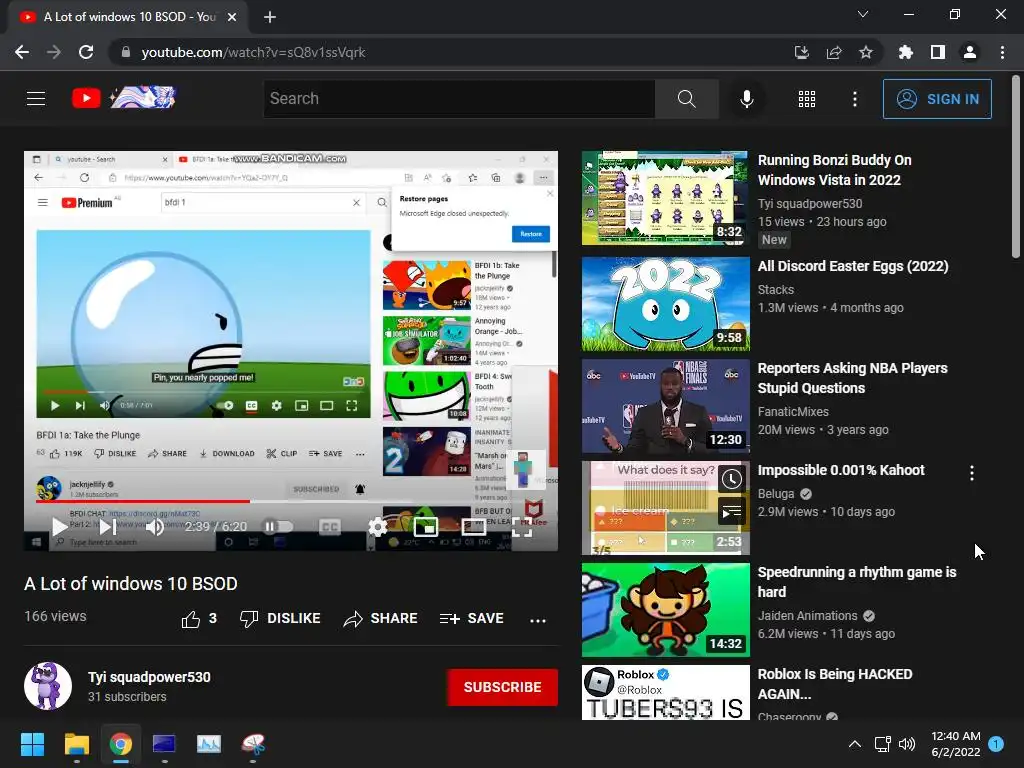Open Running Bonzi Buddy video thumbnail
This screenshot has width=1024, height=768.
coord(665,198)
